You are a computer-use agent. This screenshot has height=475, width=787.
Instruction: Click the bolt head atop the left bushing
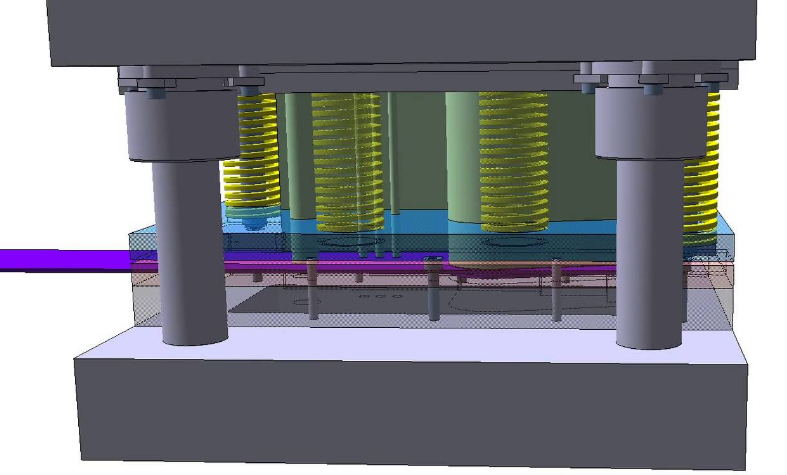point(157,90)
